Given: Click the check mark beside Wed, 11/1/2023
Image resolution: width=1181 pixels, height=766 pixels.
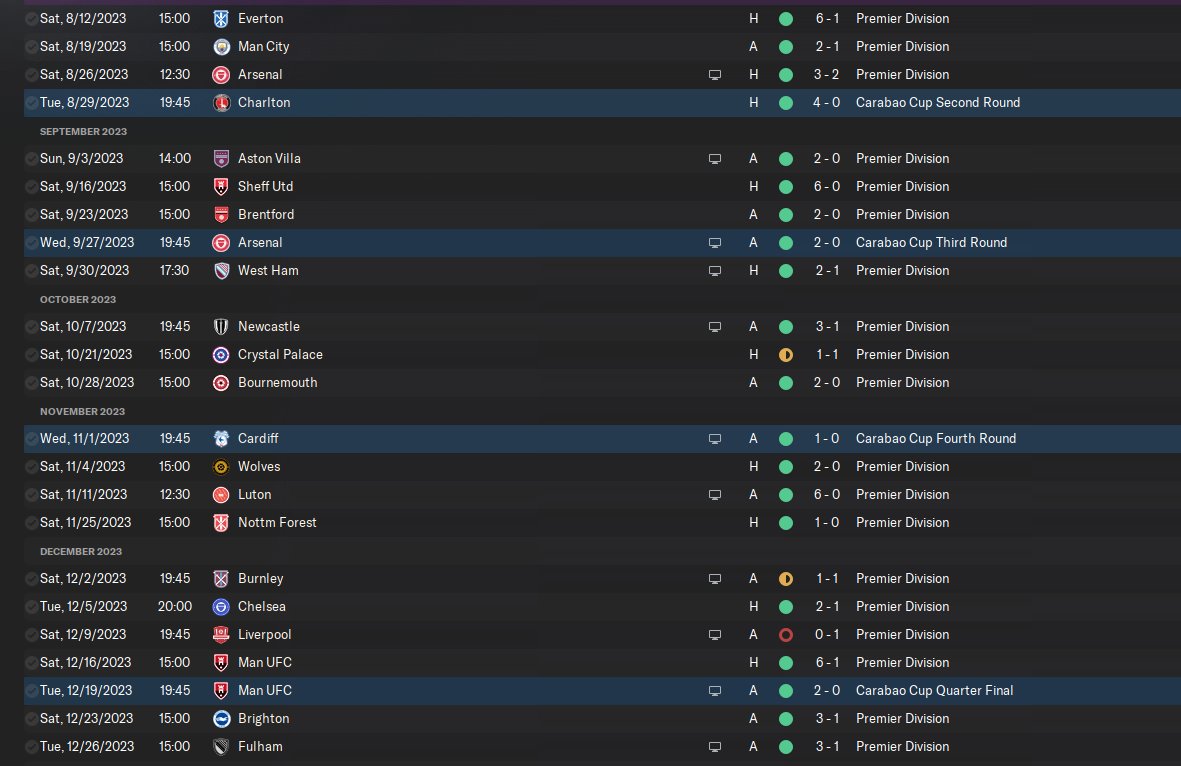Looking at the screenshot, I should point(32,439).
